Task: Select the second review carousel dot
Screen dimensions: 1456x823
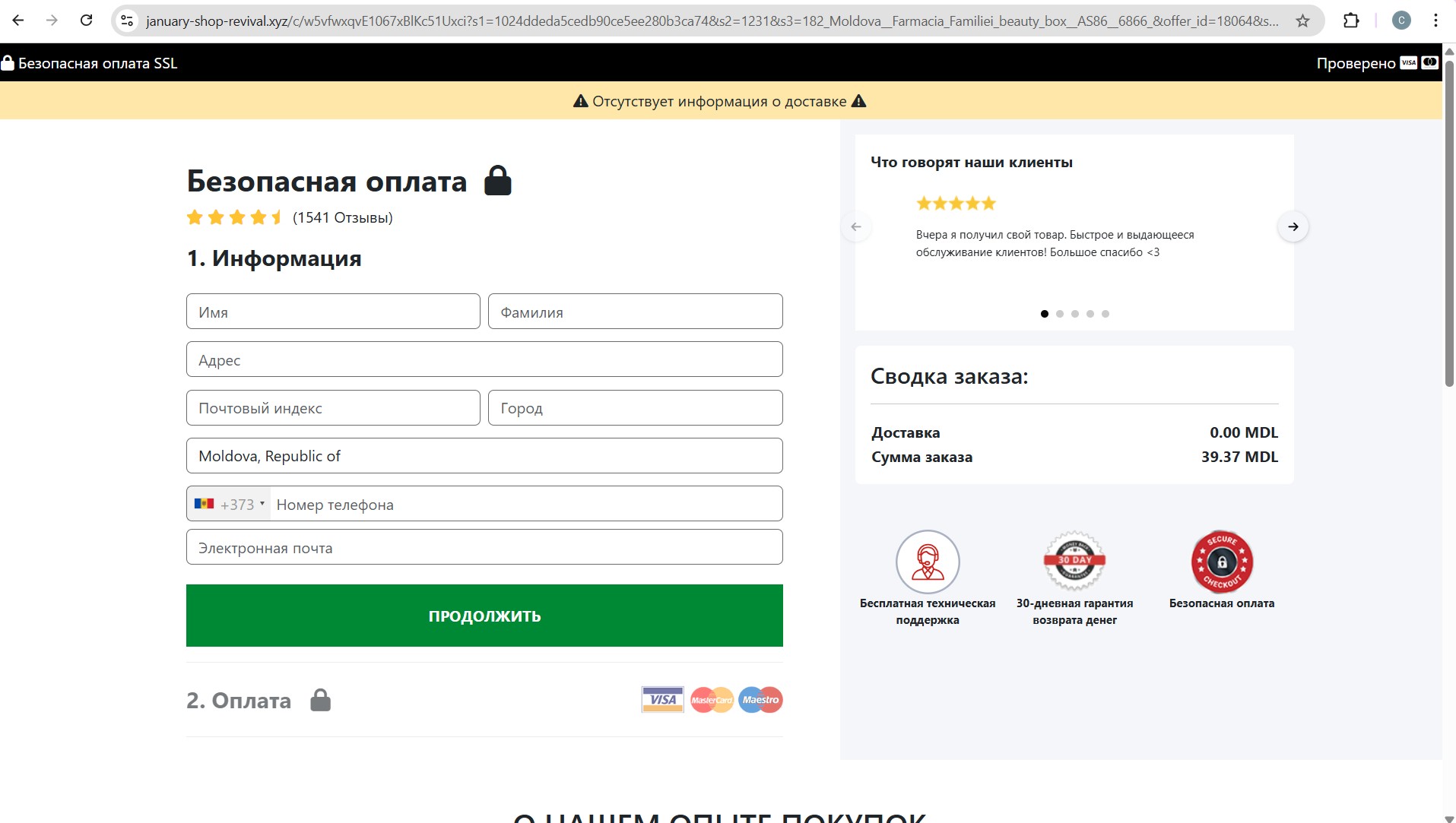Action: [1060, 314]
